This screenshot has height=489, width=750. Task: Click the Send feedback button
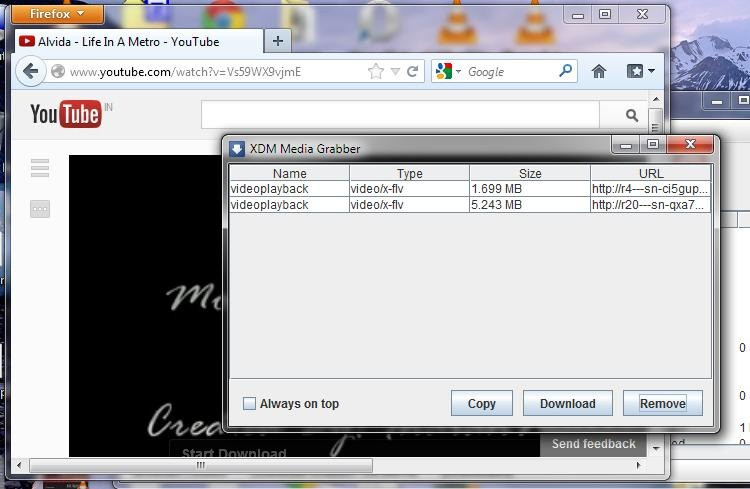tap(594, 444)
